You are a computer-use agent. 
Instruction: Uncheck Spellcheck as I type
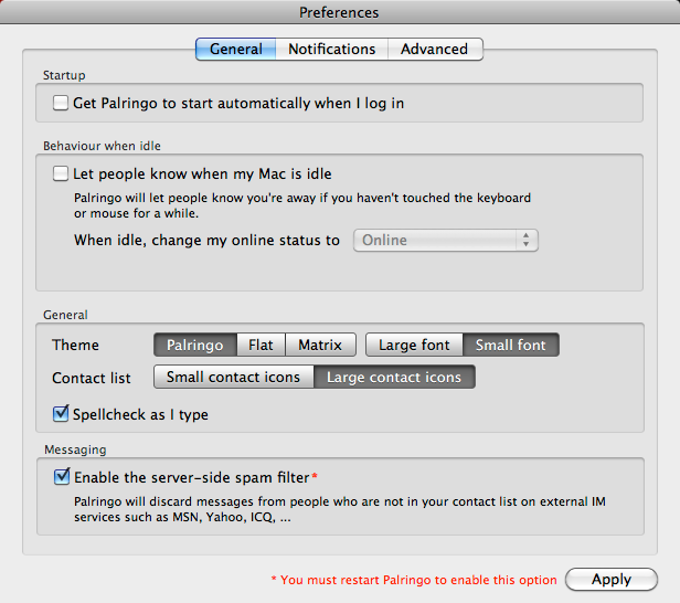[x=61, y=414]
